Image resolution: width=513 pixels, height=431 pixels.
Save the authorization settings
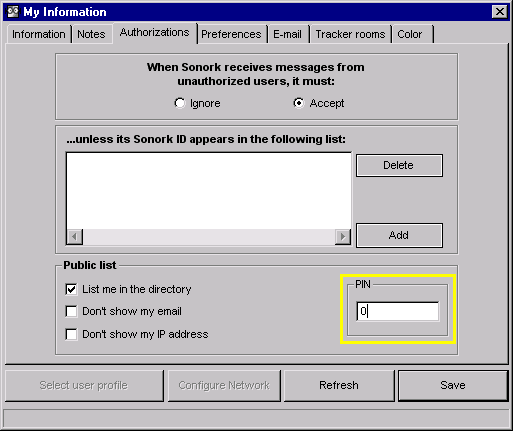pyautogui.click(x=453, y=385)
